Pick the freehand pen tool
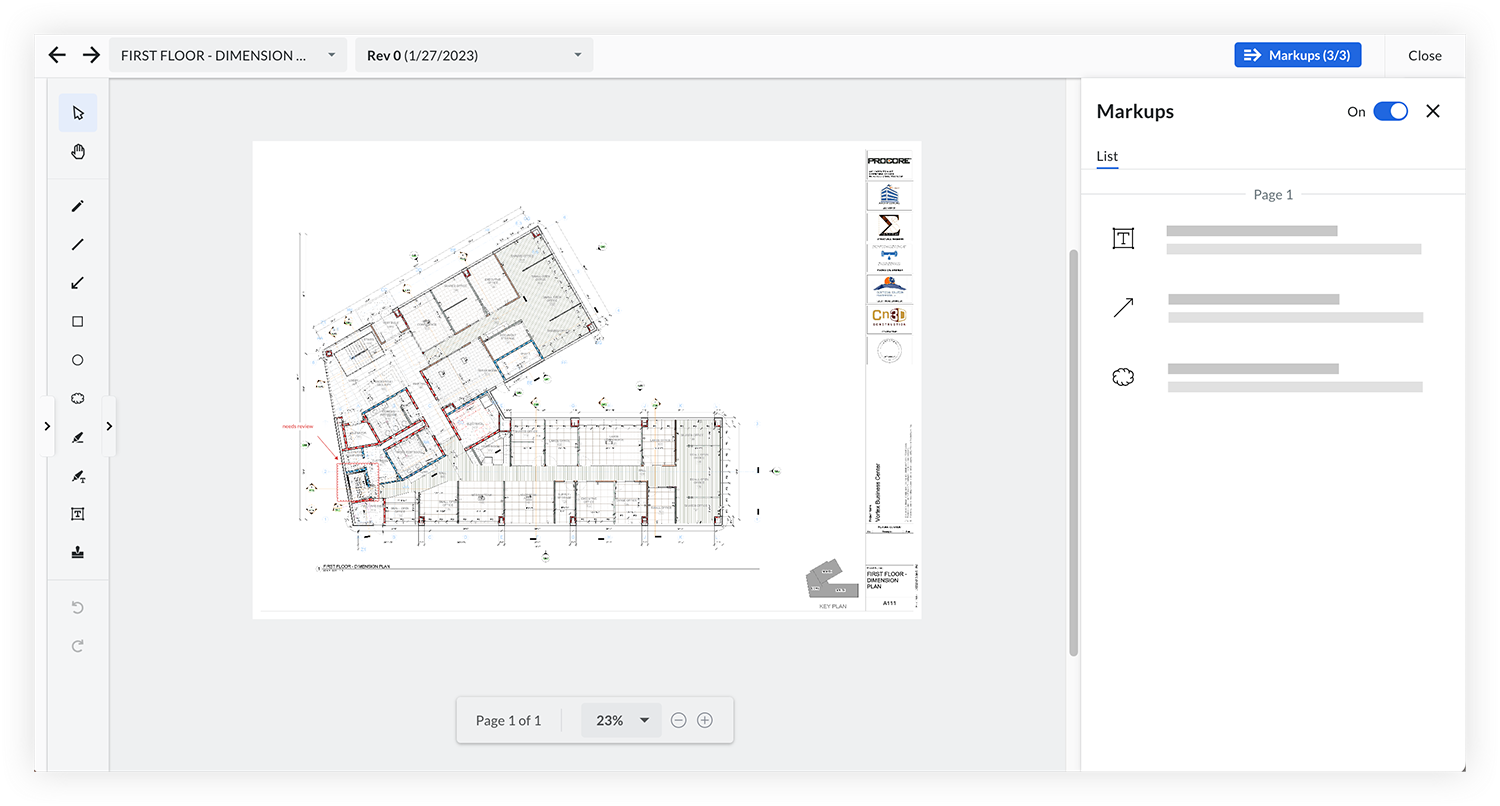Image resolution: width=1500 pixels, height=806 pixels. (78, 206)
